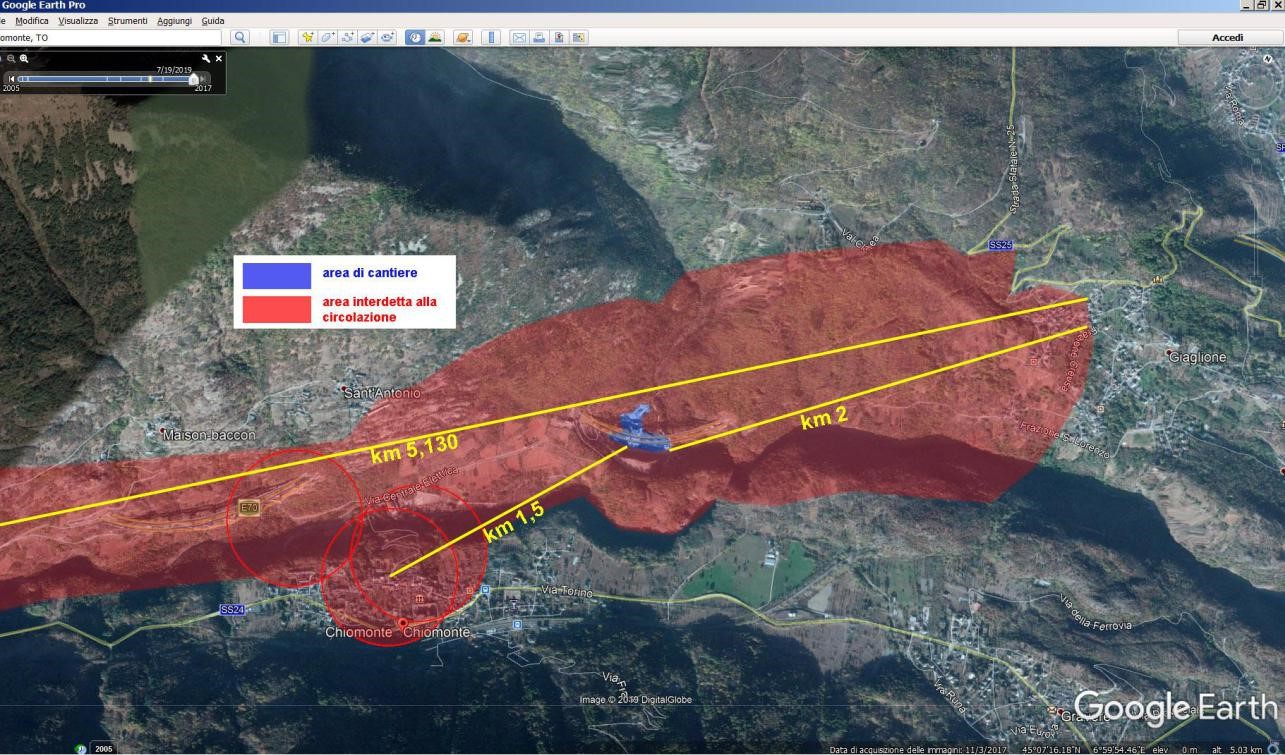Image resolution: width=1285 pixels, height=755 pixels.
Task: Toggle sunlight across the landscape
Action: (435, 37)
